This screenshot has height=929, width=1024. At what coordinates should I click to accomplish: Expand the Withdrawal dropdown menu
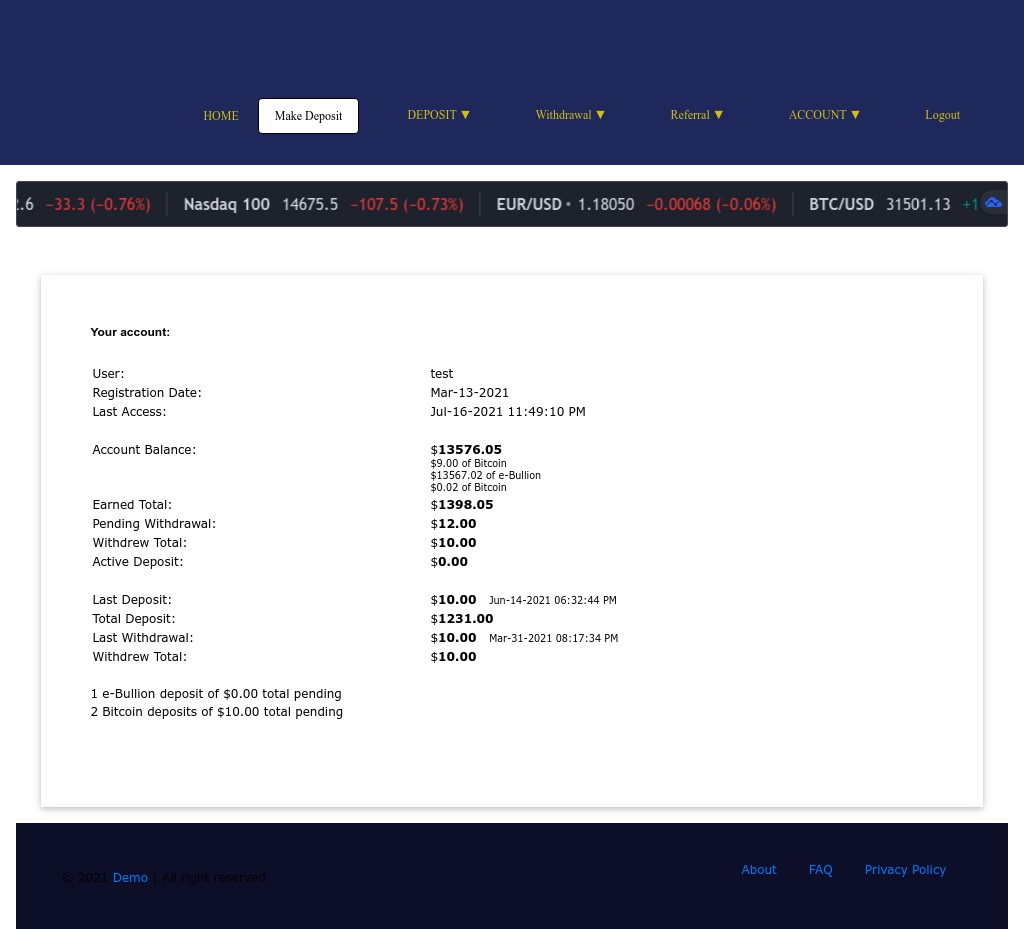click(570, 115)
